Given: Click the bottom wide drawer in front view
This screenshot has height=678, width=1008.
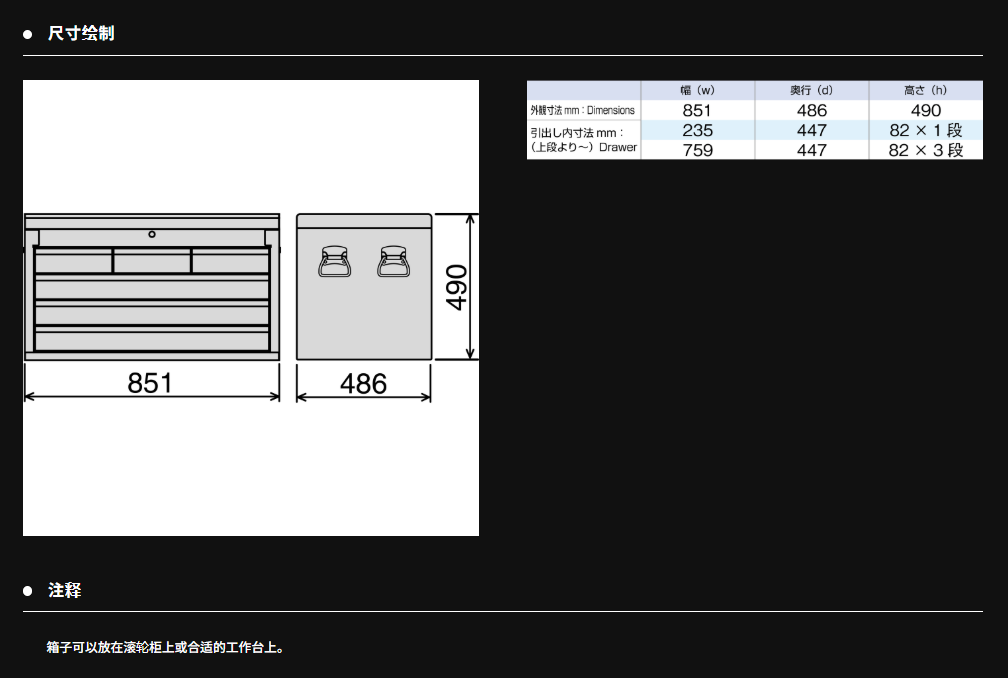Looking at the screenshot, I should (x=152, y=340).
